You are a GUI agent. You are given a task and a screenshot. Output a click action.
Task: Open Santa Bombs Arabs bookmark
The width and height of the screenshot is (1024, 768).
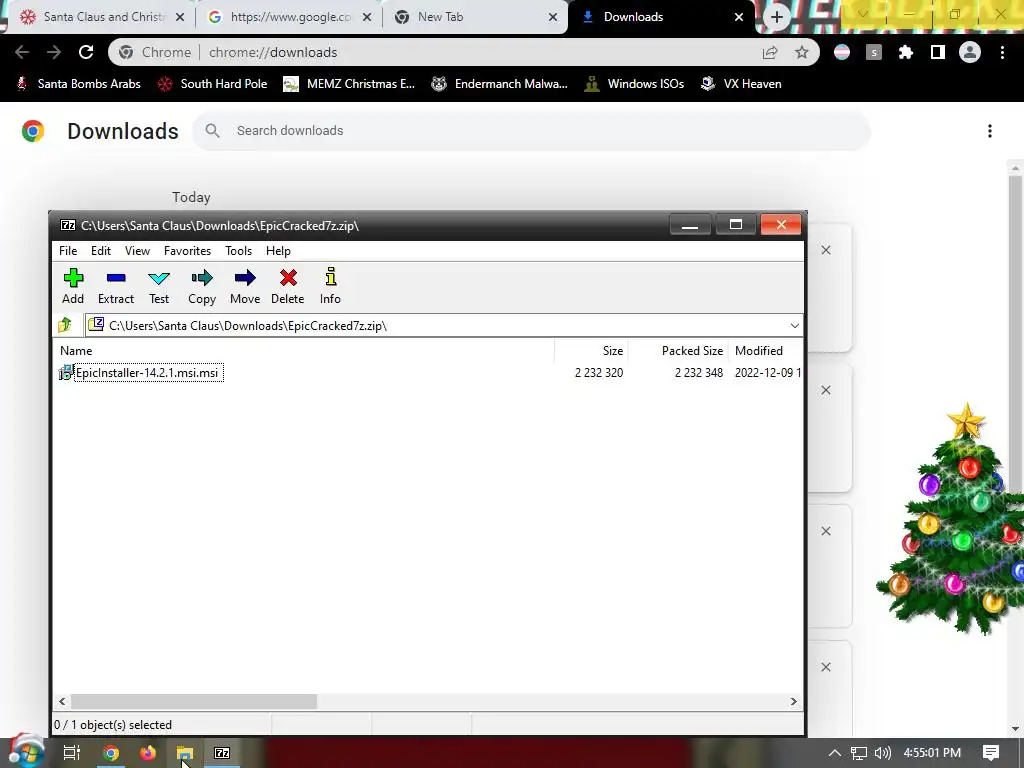[x=79, y=84]
